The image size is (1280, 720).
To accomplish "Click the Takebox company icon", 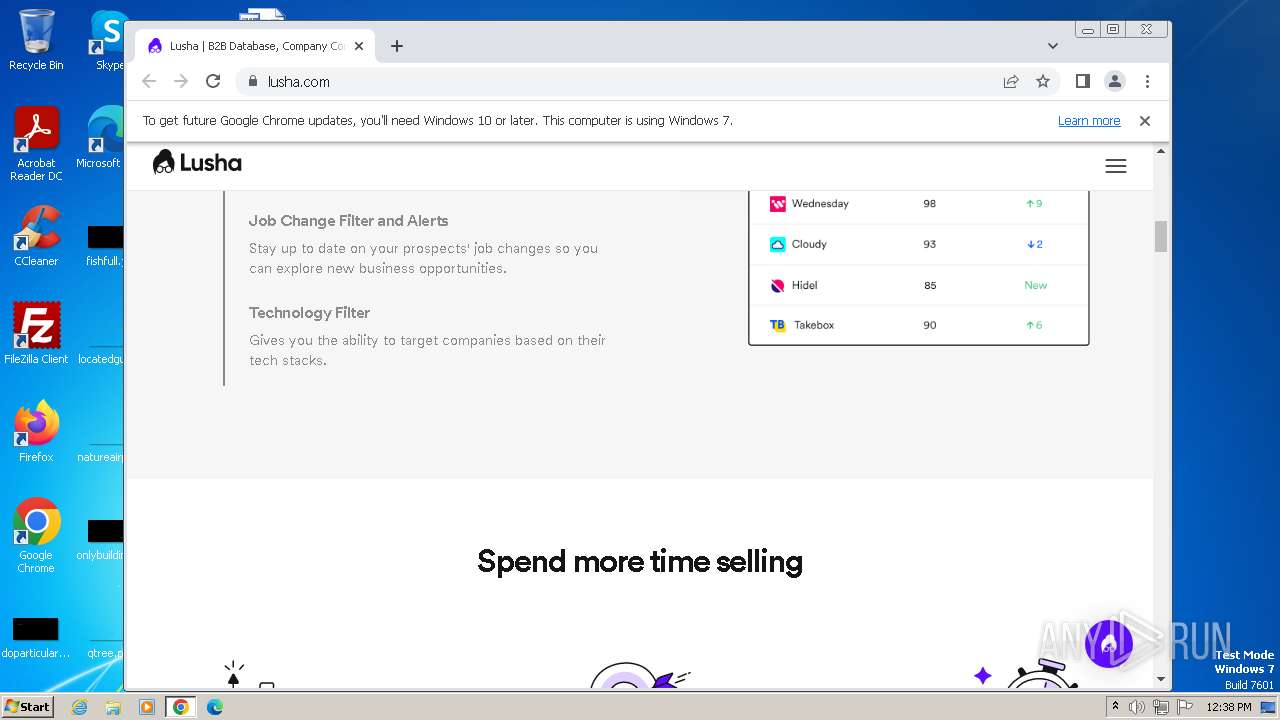I will point(777,325).
